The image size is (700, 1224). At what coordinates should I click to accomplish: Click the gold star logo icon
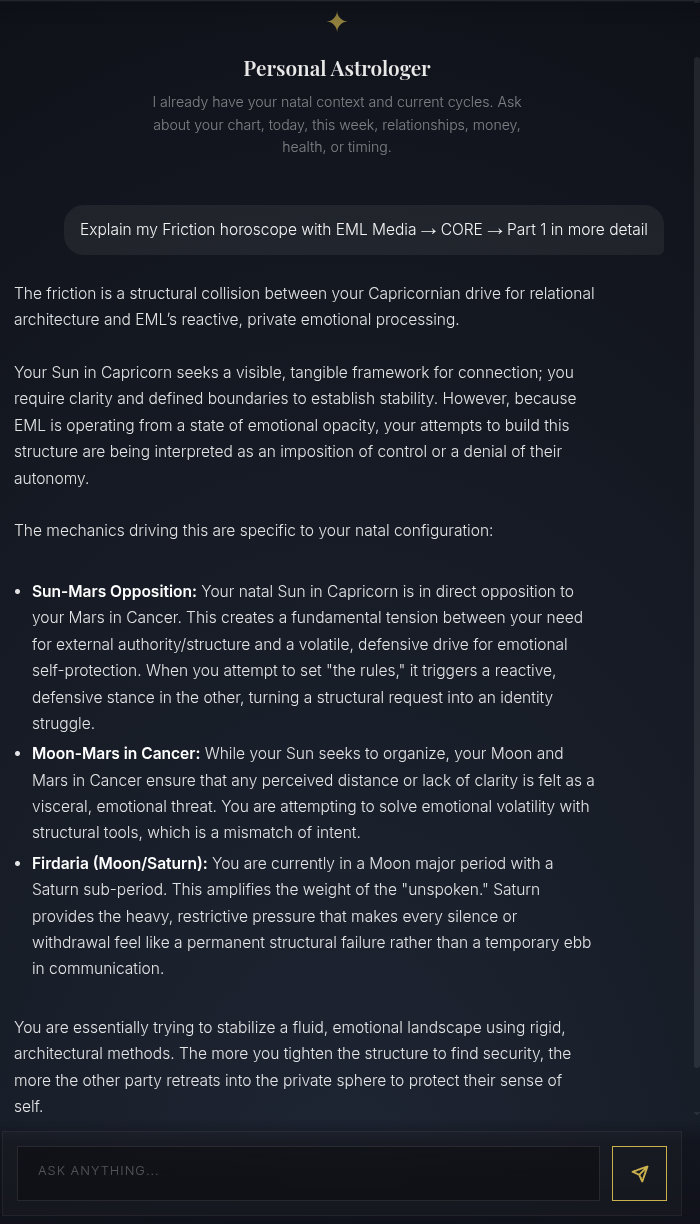[337, 21]
